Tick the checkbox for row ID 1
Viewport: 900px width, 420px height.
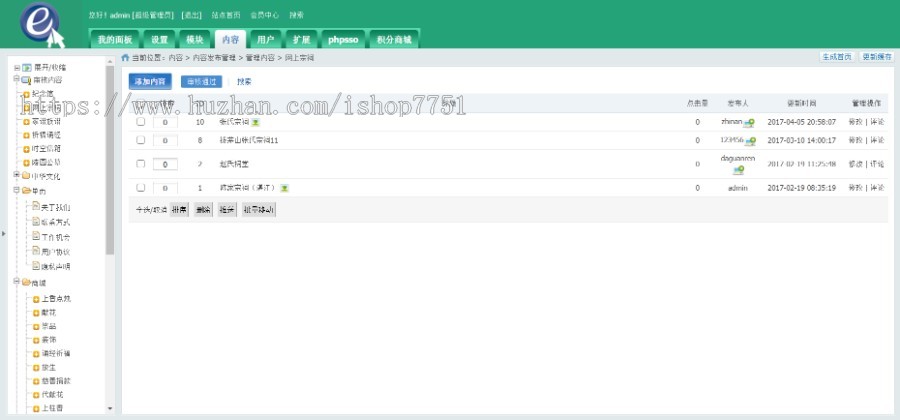click(x=141, y=188)
